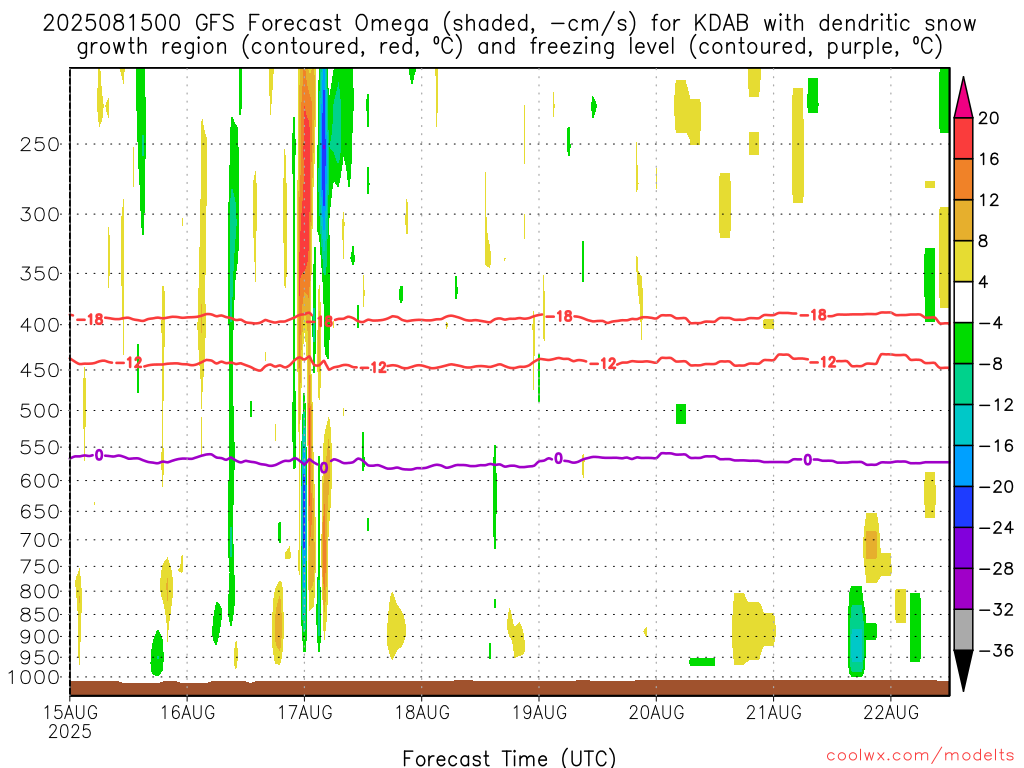Image resolution: width=1024 pixels, height=768 pixels.
Task: Click the brown ground surface band
Action: click(x=509, y=688)
